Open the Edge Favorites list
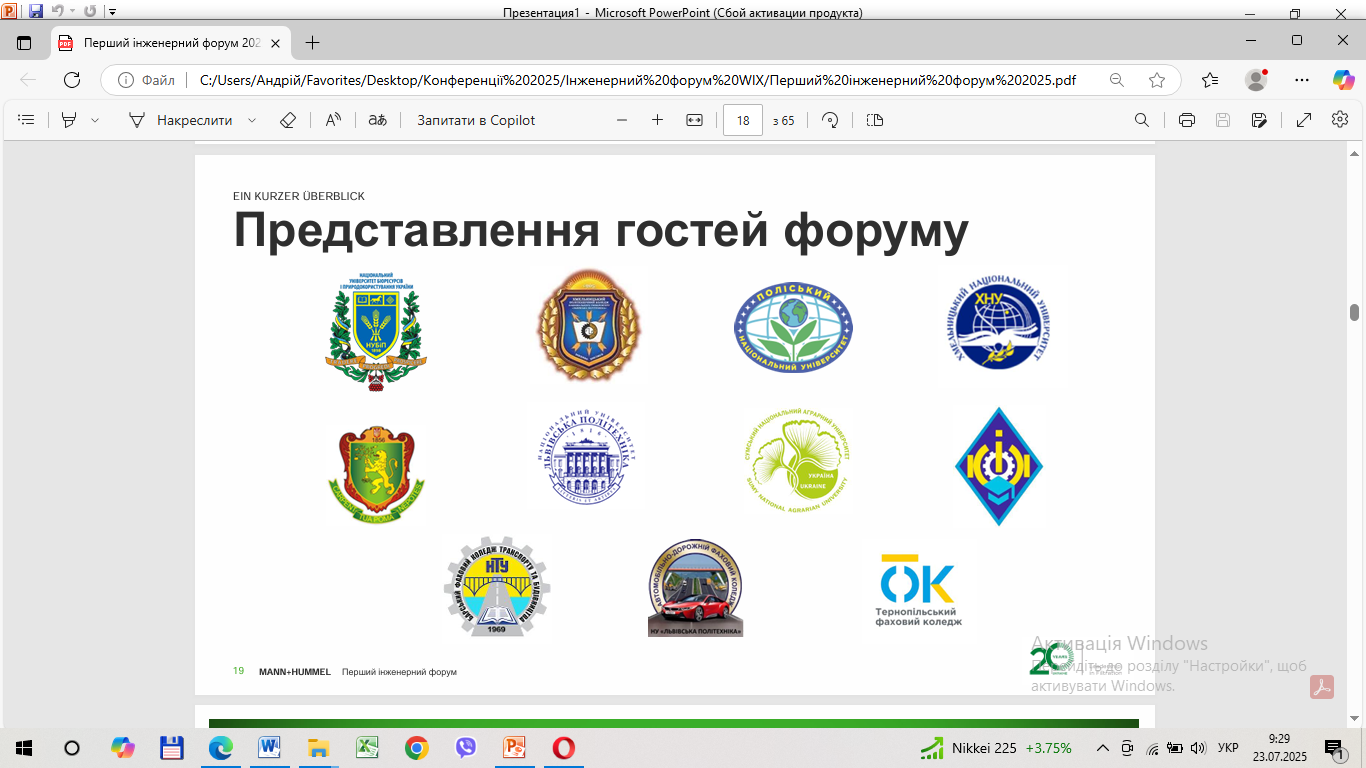This screenshot has height=768, width=1366. pyautogui.click(x=1210, y=80)
